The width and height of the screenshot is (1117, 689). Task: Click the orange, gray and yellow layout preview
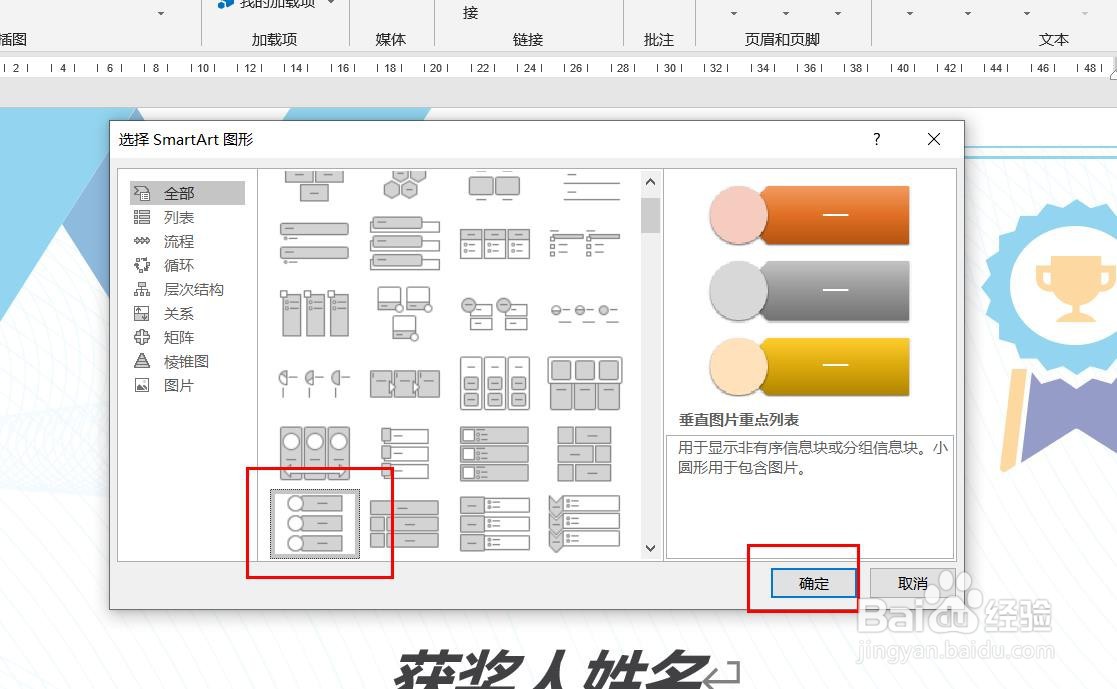(809, 291)
